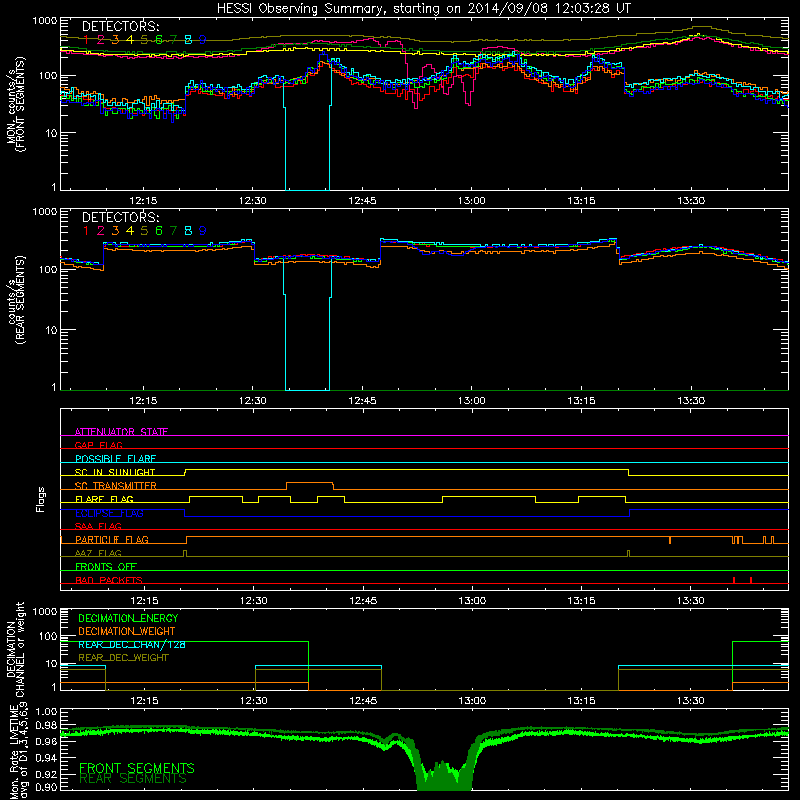800x800 pixels.
Task: Select detector 1 in the rear segments legend
Action: coord(86,231)
